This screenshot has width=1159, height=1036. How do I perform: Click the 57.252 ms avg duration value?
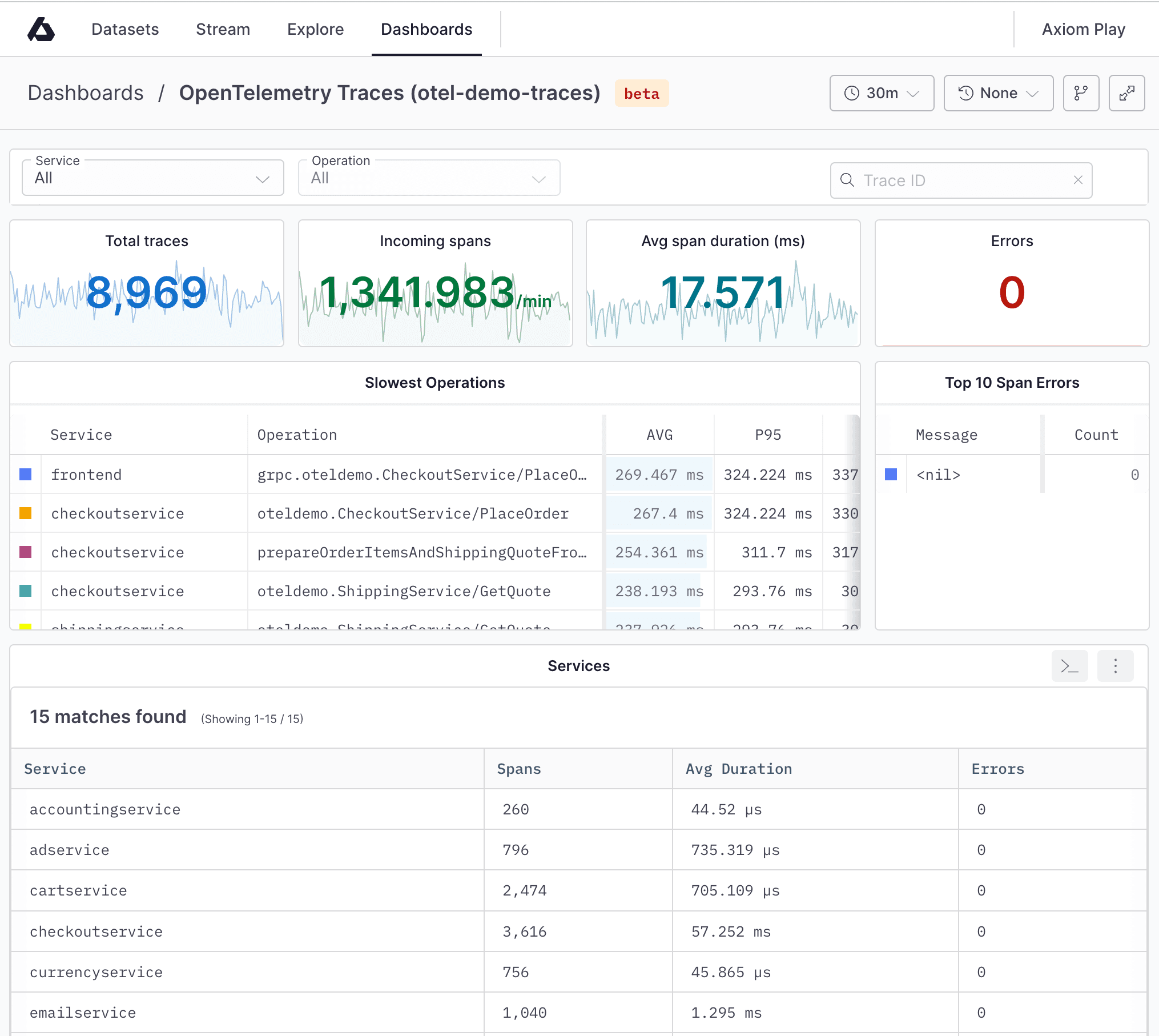pyautogui.click(x=731, y=932)
